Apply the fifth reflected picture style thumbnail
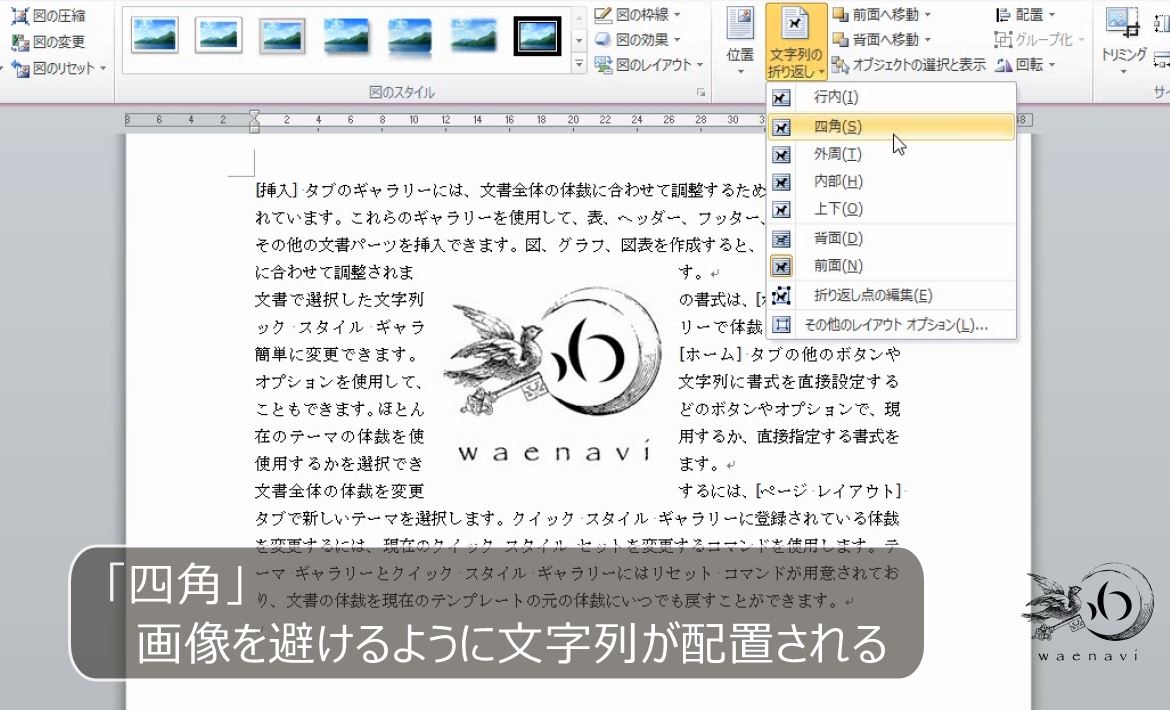This screenshot has height=710, width=1170. [x=410, y=36]
